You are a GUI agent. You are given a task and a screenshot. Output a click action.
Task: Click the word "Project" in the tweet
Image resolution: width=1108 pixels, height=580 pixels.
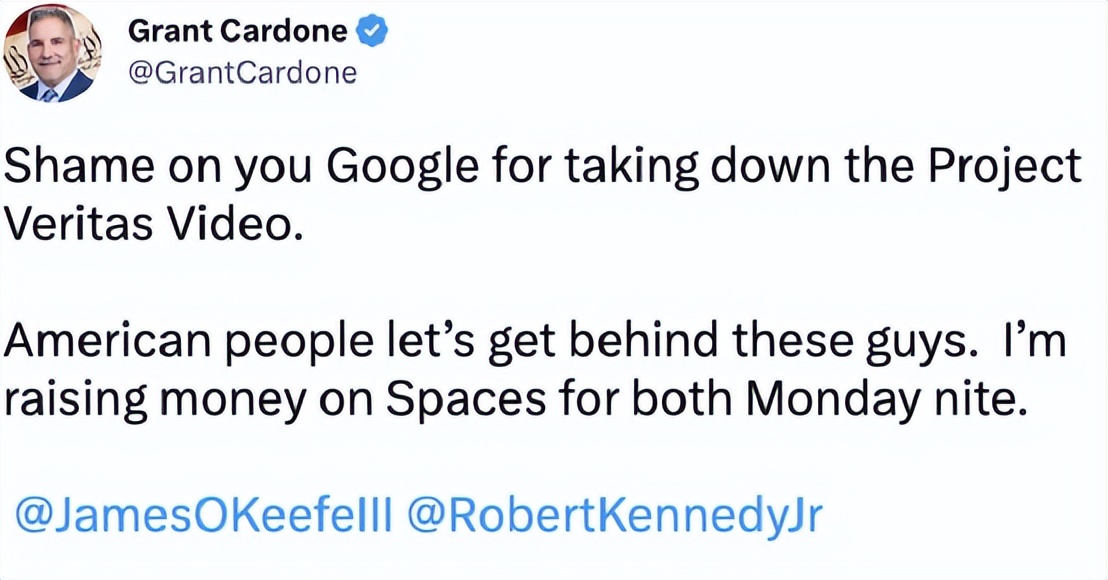[x=1010, y=167]
